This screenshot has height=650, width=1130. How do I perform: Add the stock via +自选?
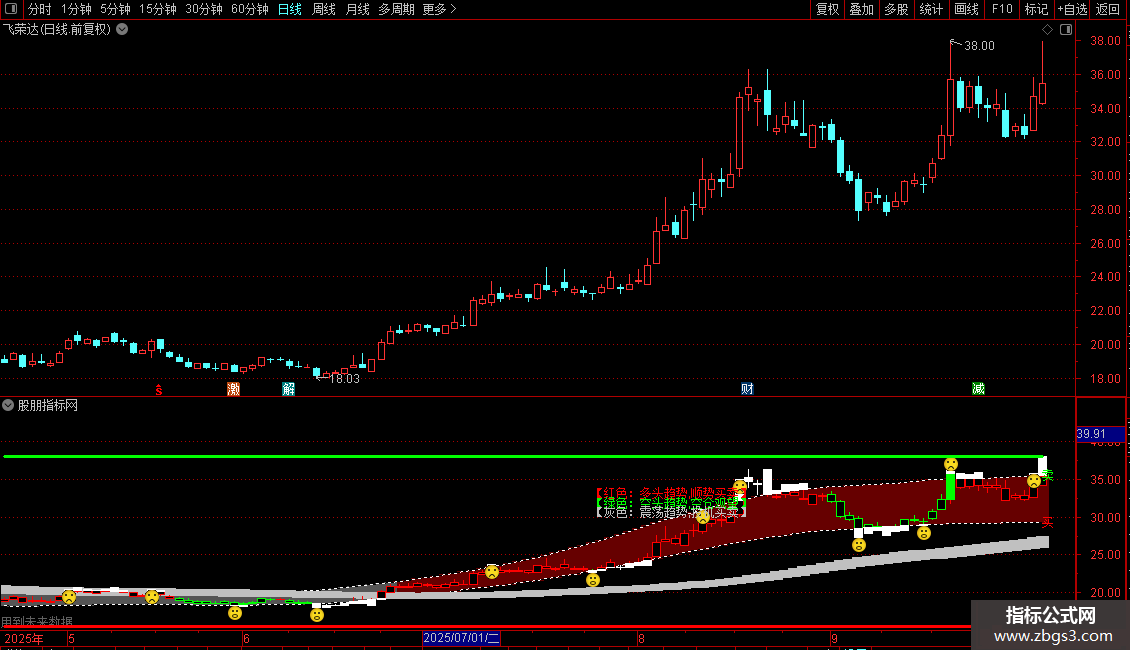click(1072, 9)
